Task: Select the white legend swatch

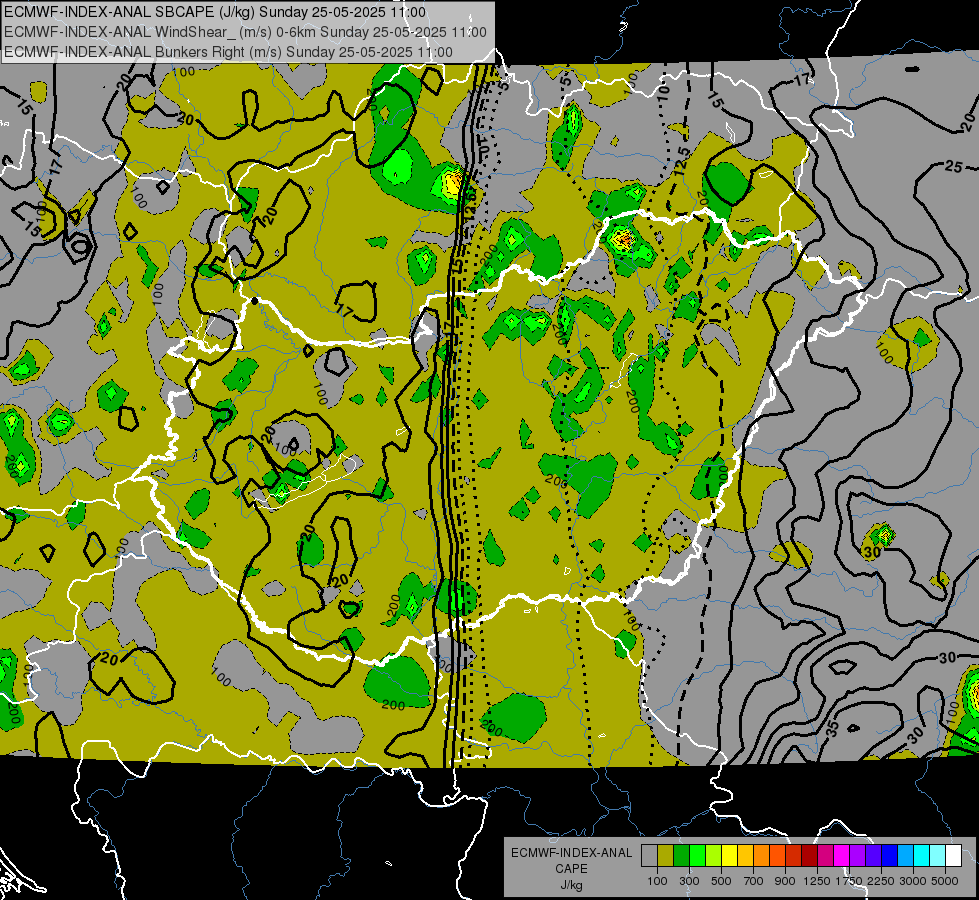Action: pyautogui.click(x=953, y=856)
